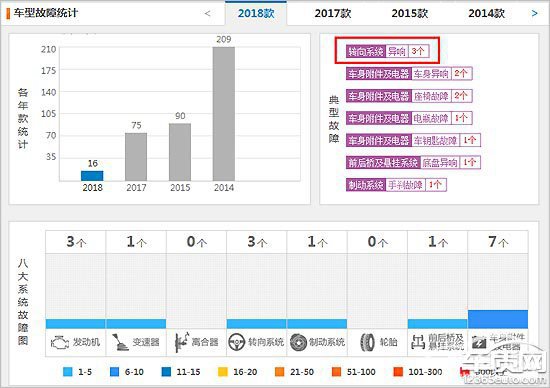Open the 底盘异响 1个 fault tag
Viewport: 550px width, 388px height.
[413, 162]
